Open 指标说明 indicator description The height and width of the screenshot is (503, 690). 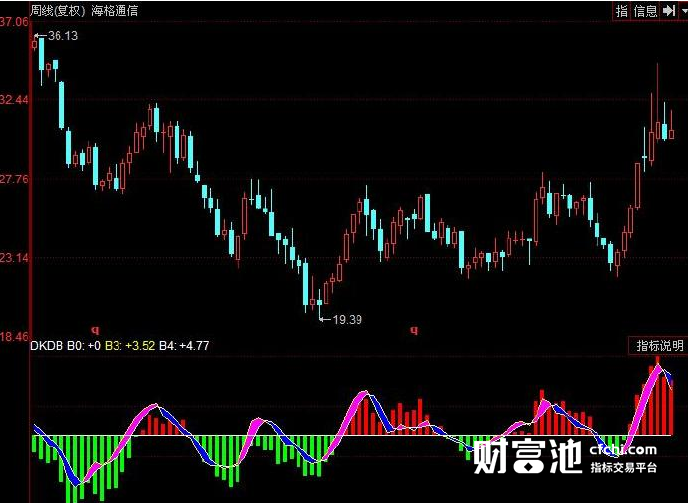tap(659, 345)
